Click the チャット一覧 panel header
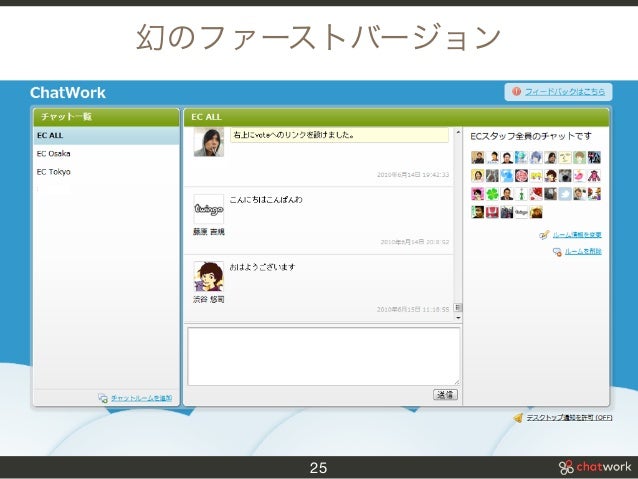638x479 pixels. (x=106, y=117)
